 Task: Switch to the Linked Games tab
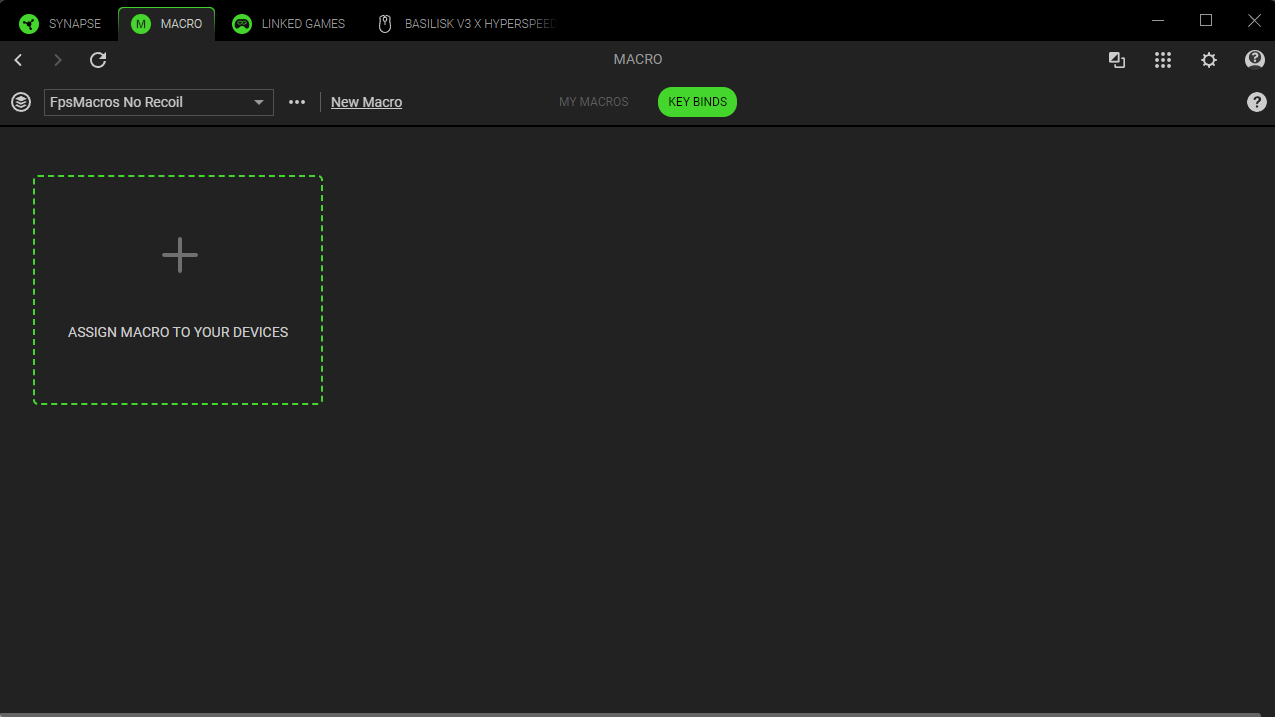[289, 23]
